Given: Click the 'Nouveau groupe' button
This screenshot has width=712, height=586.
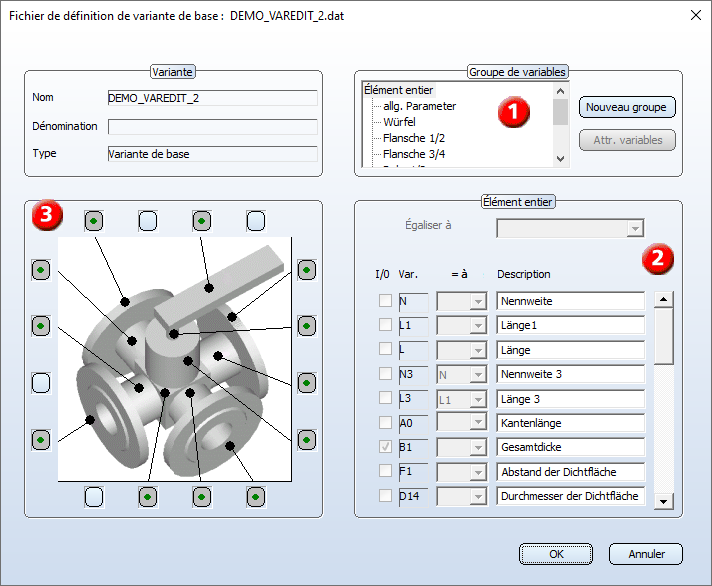Looking at the screenshot, I should (x=627, y=107).
